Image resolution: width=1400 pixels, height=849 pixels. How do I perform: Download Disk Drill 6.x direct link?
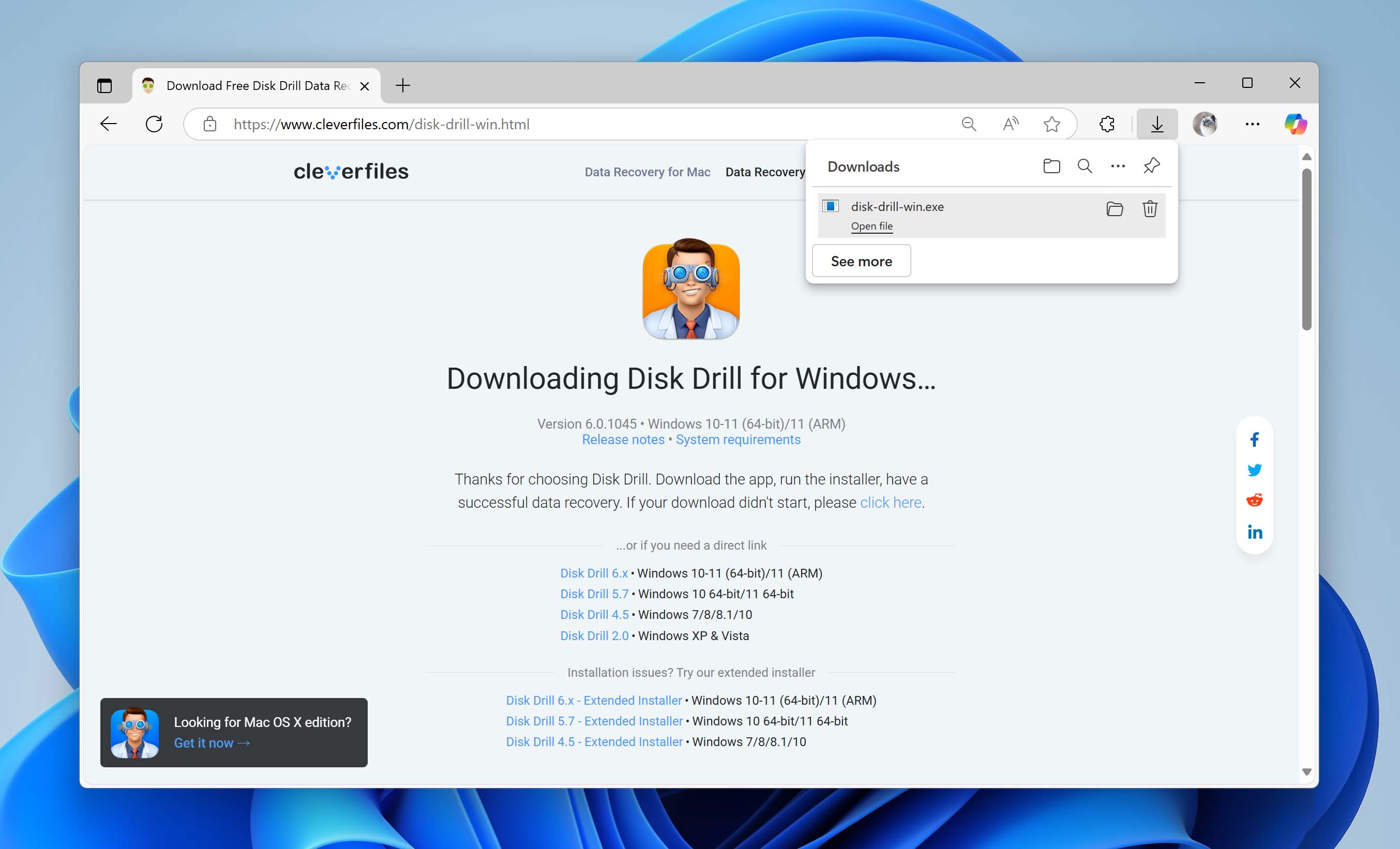pos(594,573)
